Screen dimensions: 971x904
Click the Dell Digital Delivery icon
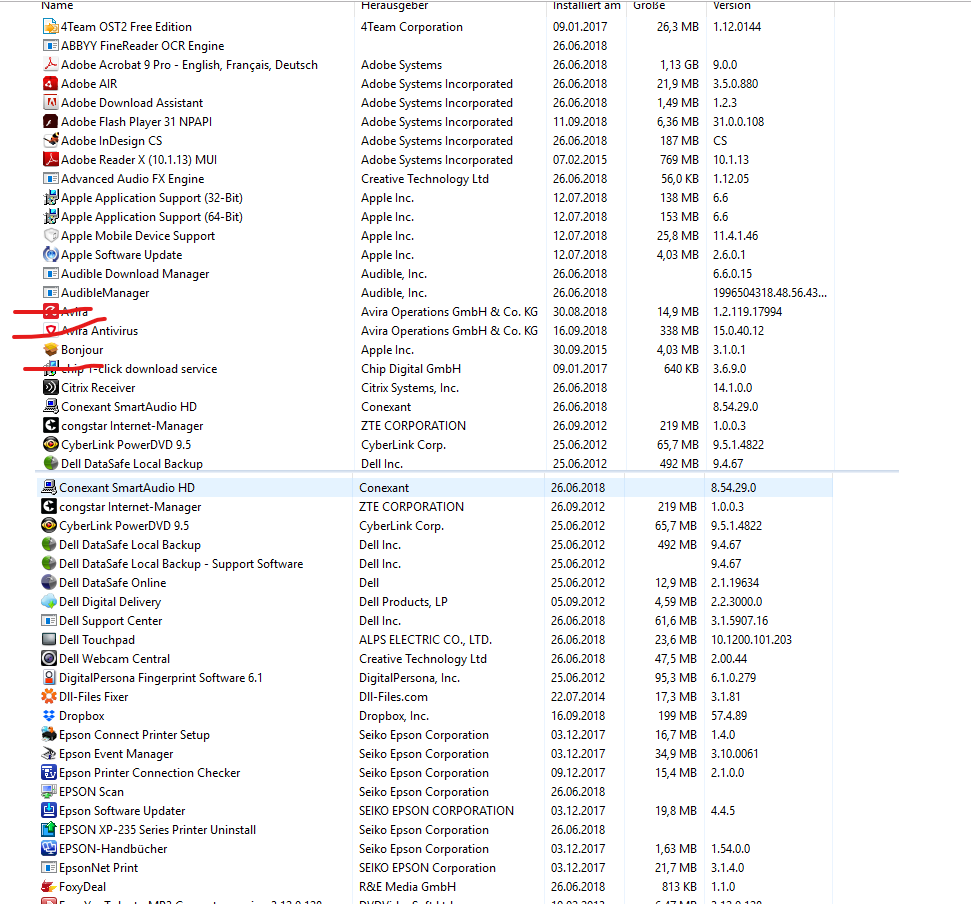tap(49, 602)
